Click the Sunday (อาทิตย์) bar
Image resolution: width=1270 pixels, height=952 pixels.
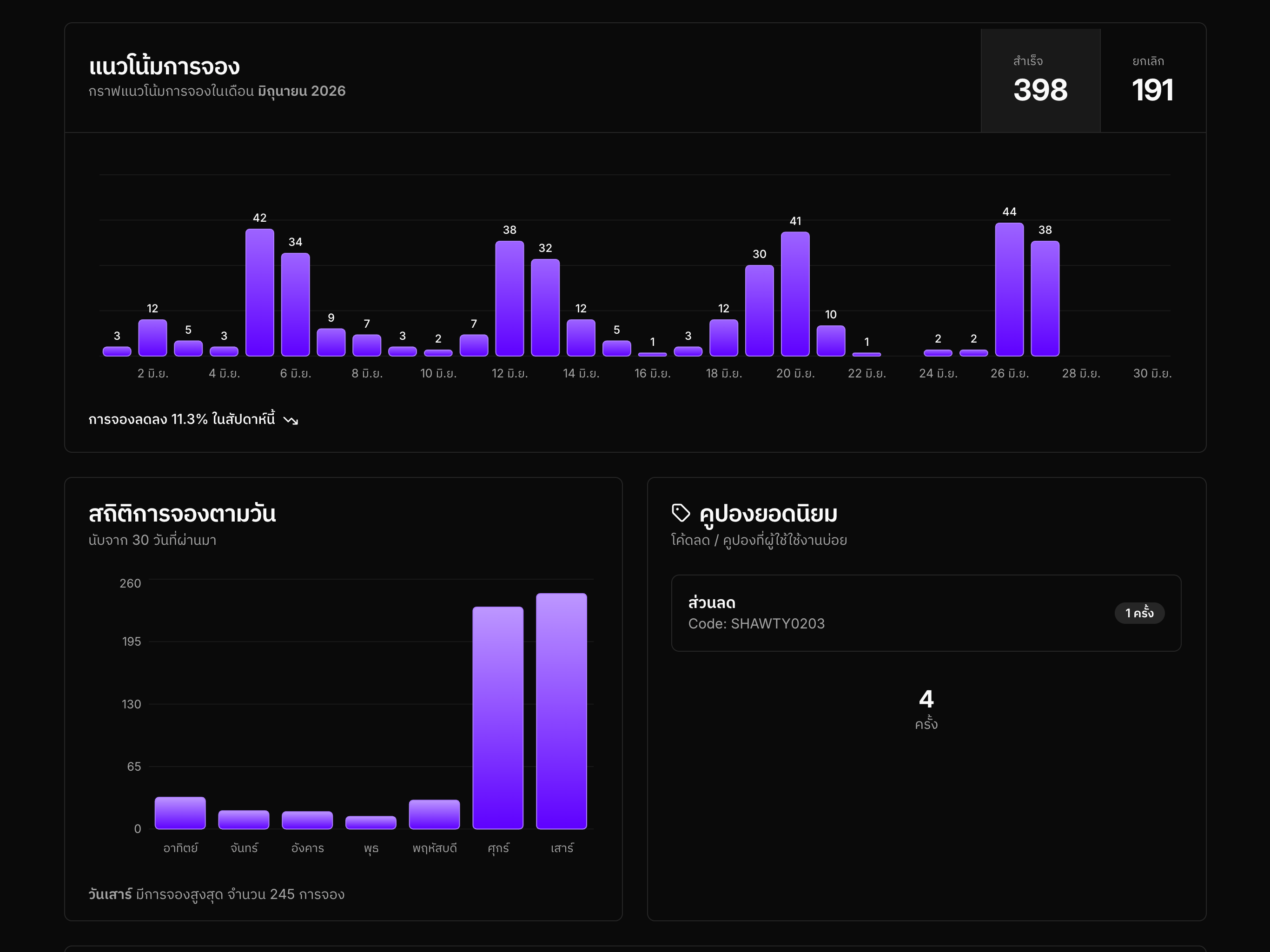tap(180, 813)
